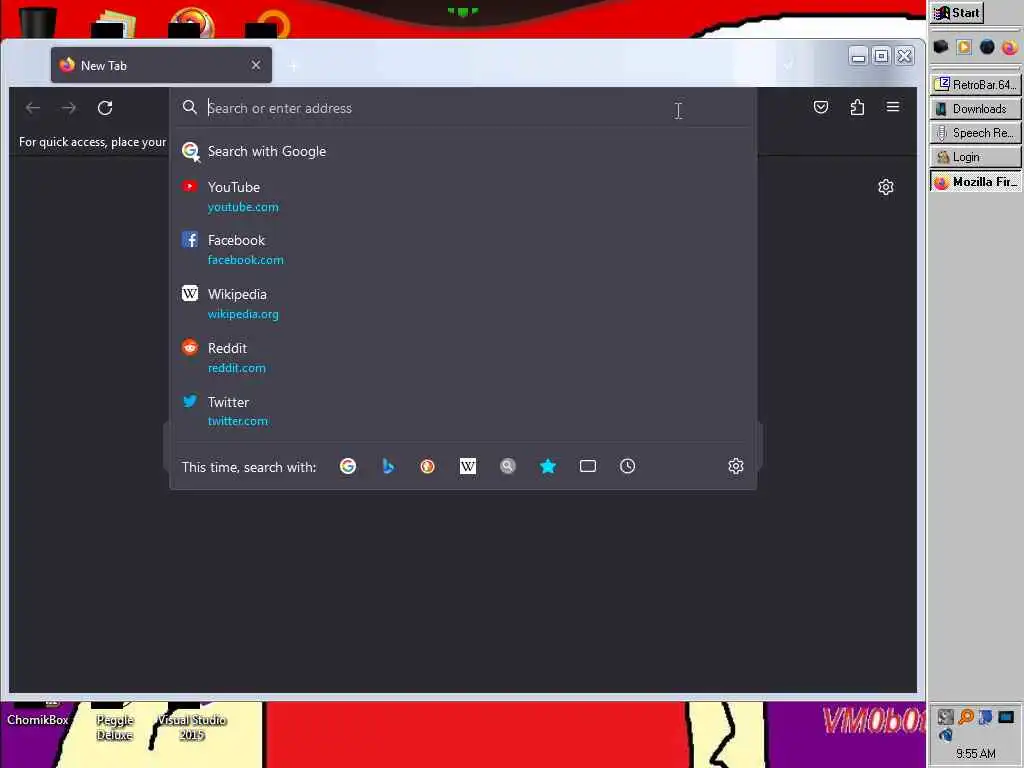The width and height of the screenshot is (1024, 768).
Task: Open the YouTube suggestion
Action: (463, 197)
